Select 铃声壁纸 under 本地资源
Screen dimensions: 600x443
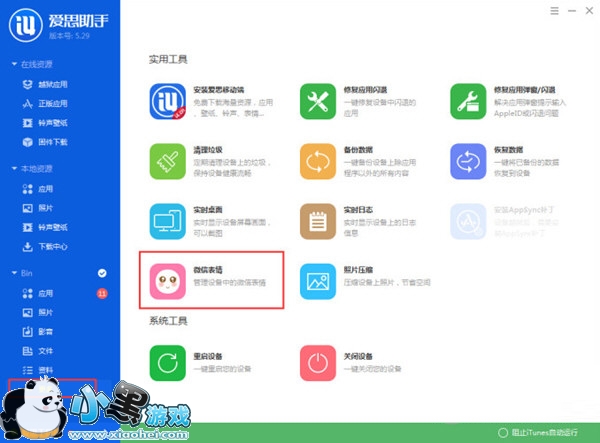point(45,227)
